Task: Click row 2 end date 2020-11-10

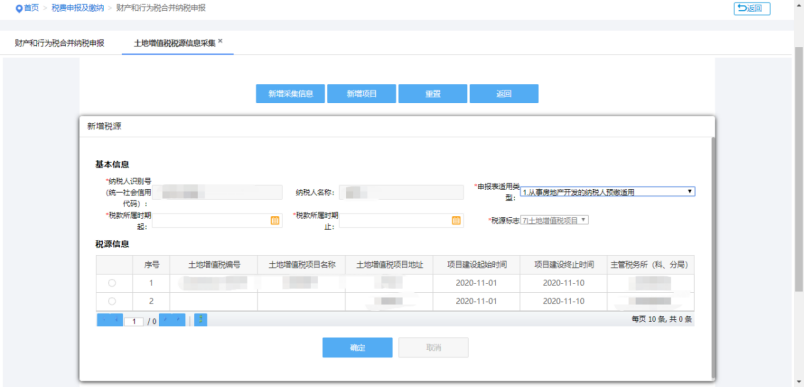Action: [564, 301]
